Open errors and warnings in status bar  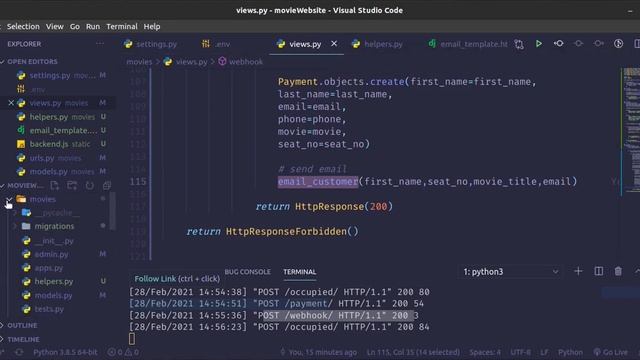123,352
